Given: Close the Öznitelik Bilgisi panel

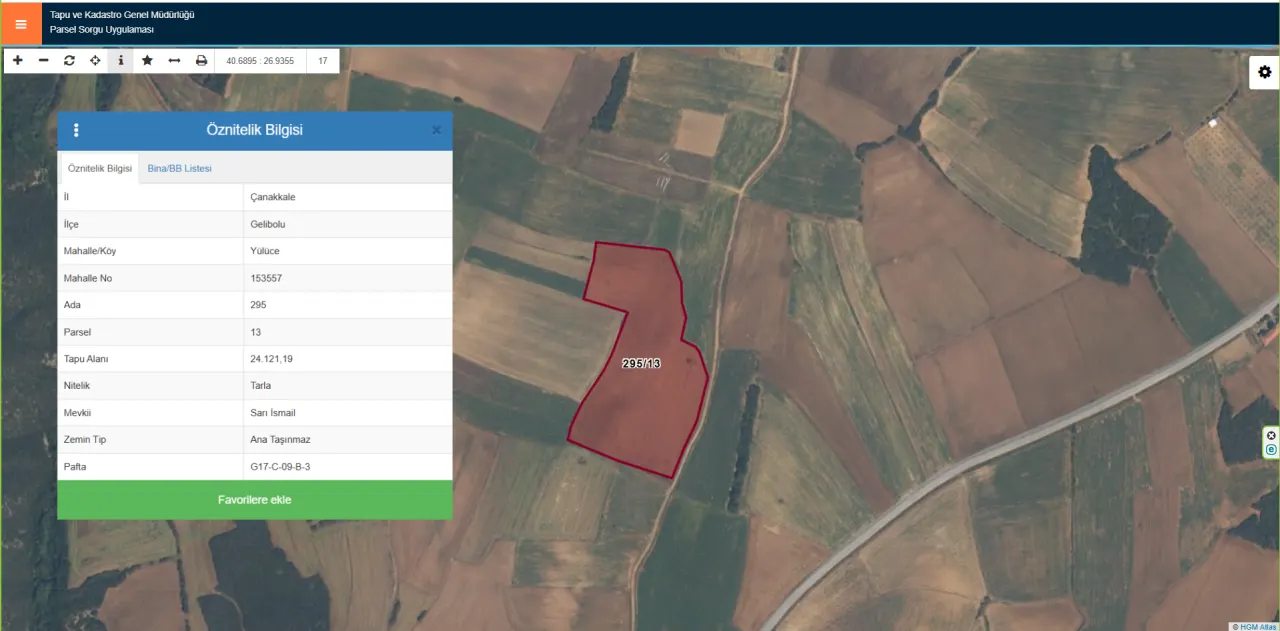Looking at the screenshot, I should click(436, 130).
